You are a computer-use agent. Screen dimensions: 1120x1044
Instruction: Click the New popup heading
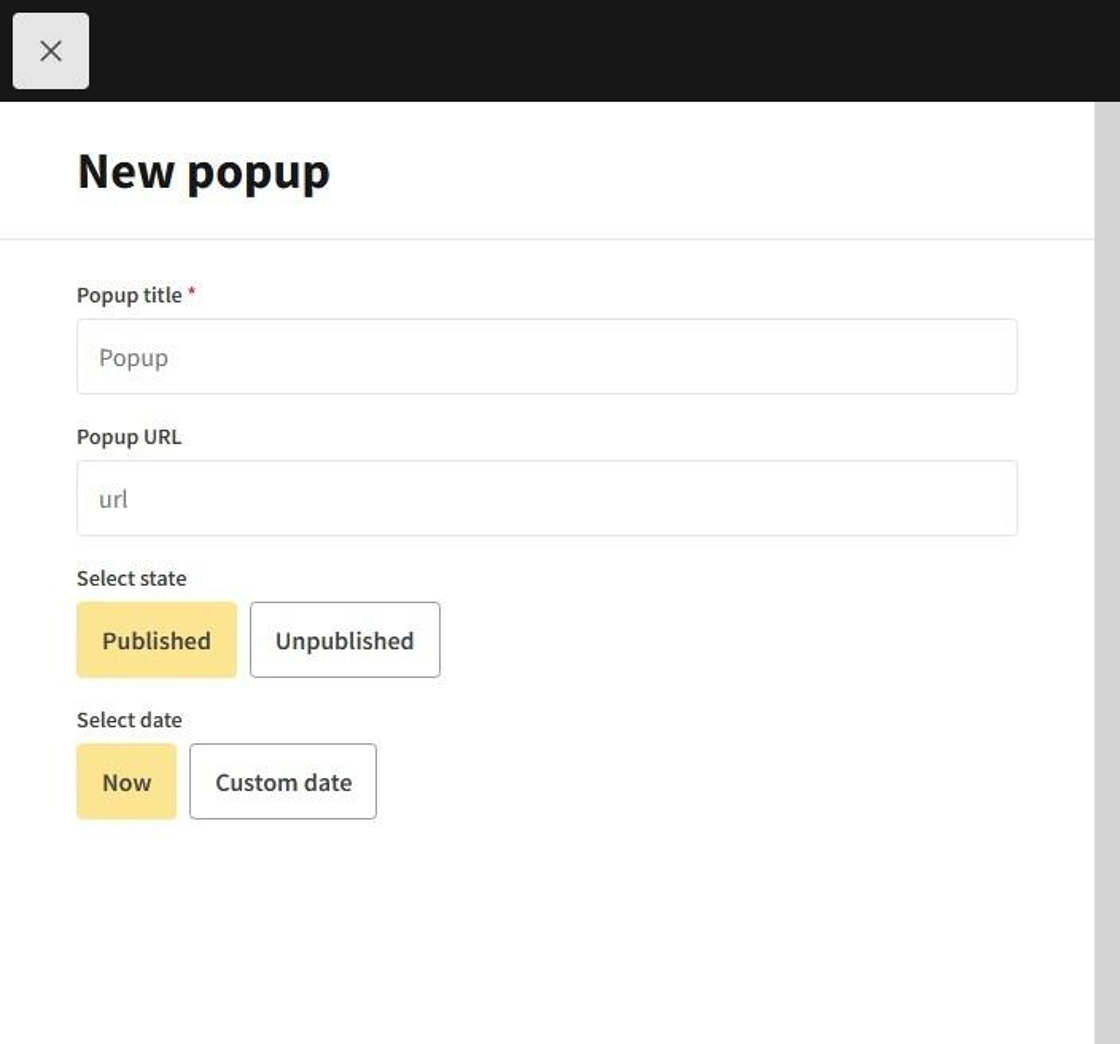(203, 171)
